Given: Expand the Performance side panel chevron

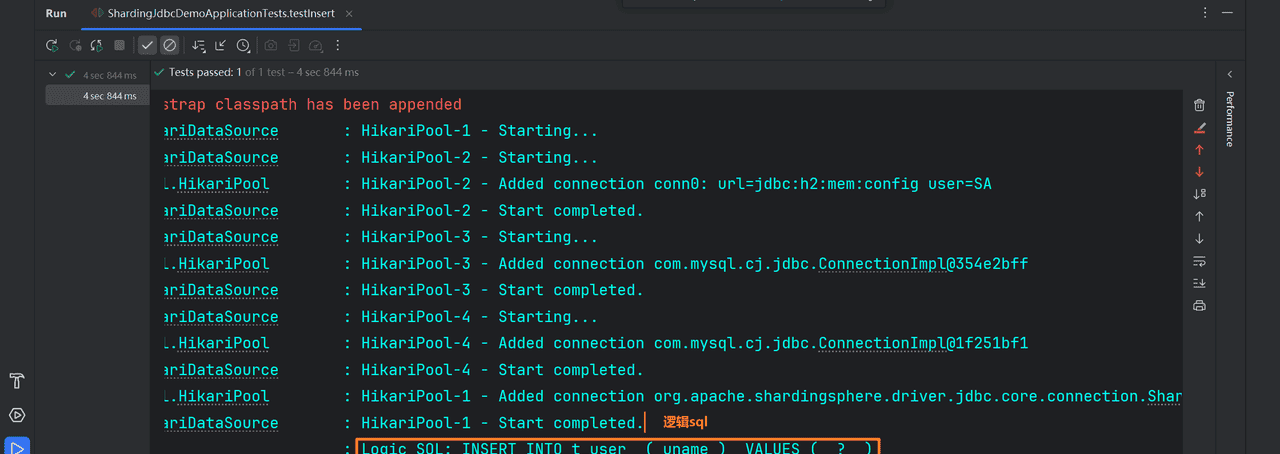Looking at the screenshot, I should (x=1230, y=74).
